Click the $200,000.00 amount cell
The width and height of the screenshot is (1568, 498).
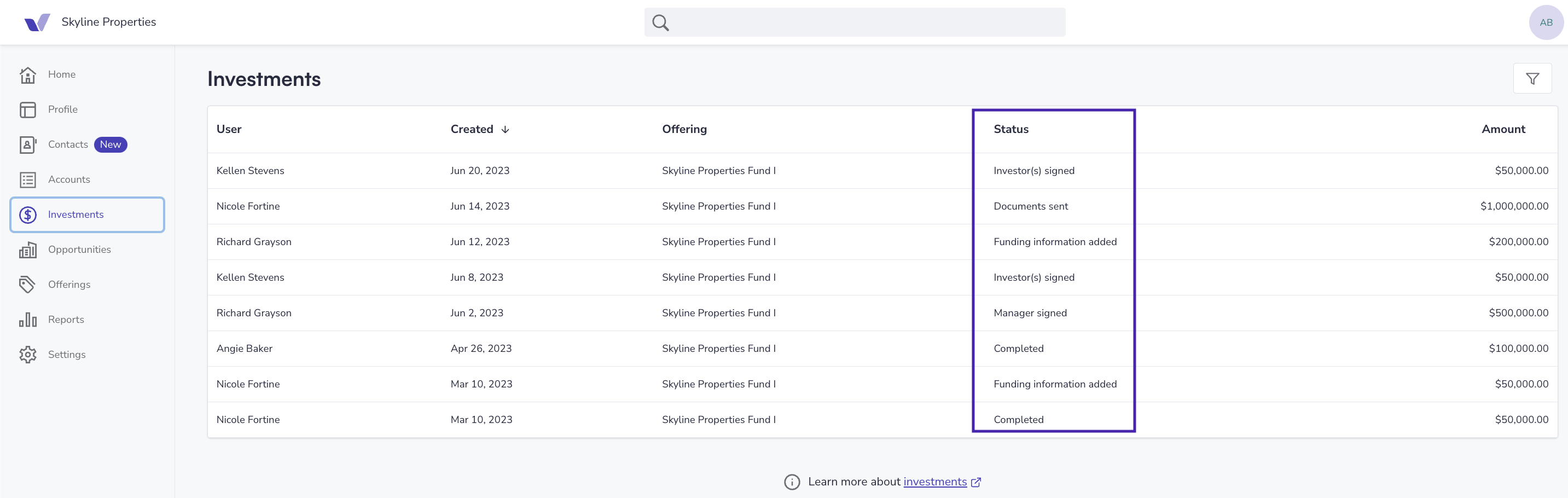(x=1518, y=242)
